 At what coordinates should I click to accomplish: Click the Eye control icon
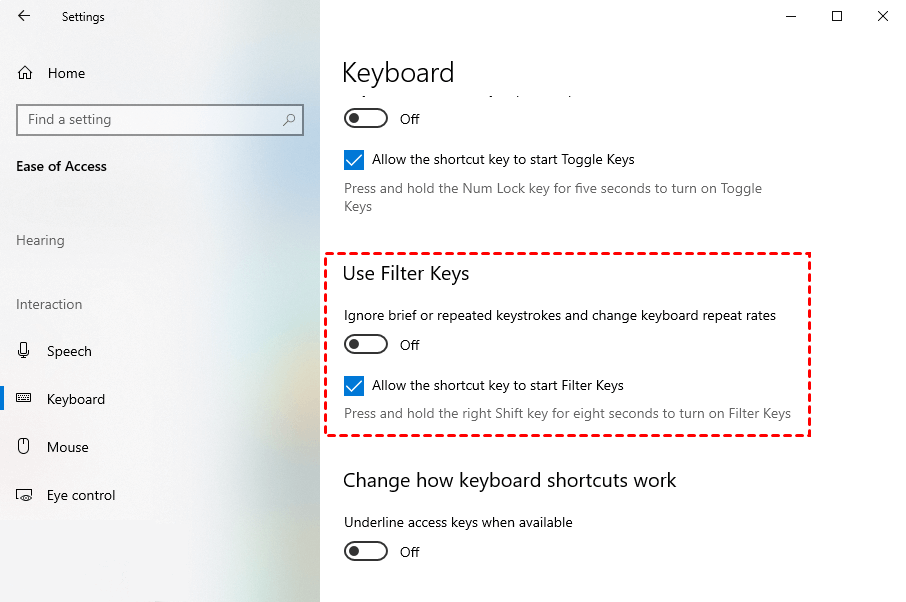coord(25,495)
